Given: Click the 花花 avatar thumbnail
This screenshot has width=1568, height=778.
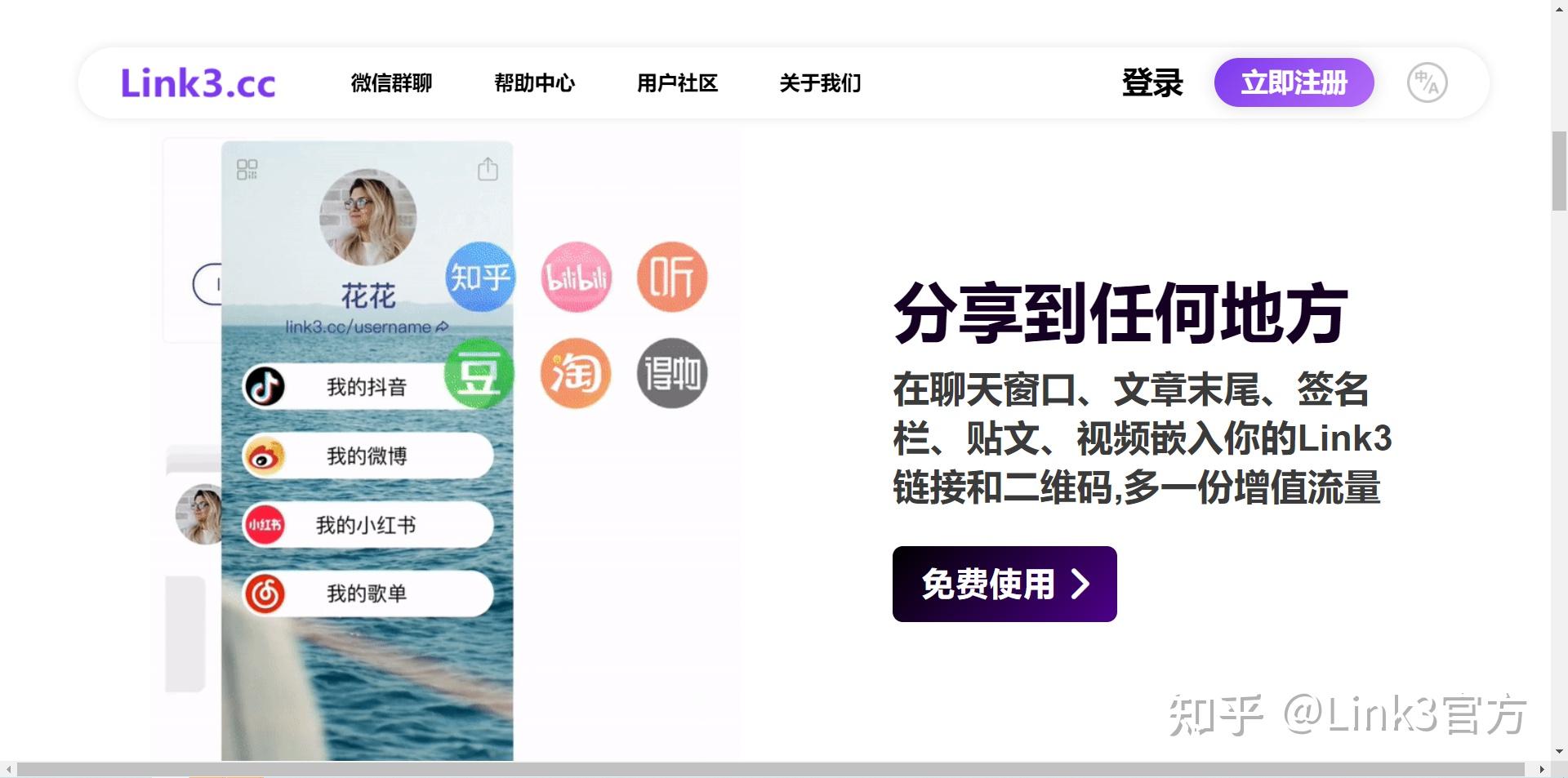Looking at the screenshot, I should click(367, 216).
